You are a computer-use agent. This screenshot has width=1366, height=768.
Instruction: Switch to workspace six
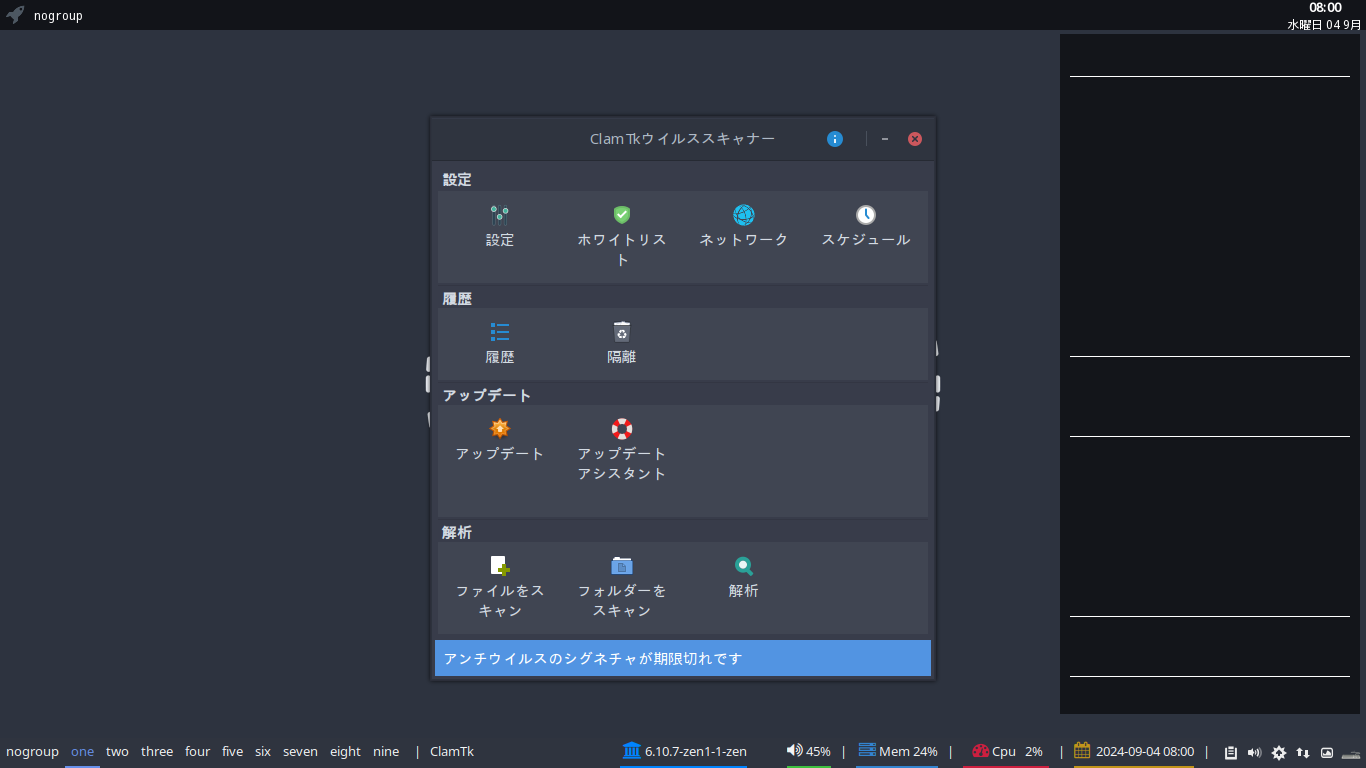263,751
